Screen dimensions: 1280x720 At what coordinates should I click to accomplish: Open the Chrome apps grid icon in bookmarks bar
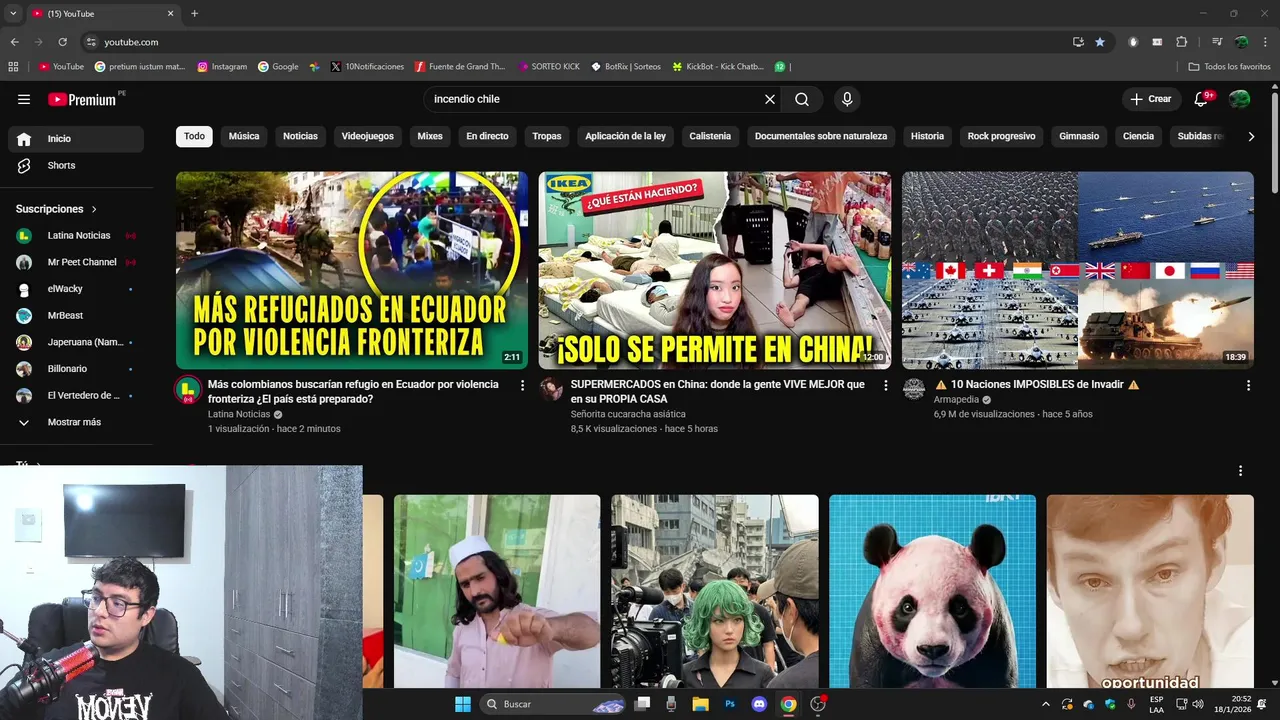click(13, 66)
